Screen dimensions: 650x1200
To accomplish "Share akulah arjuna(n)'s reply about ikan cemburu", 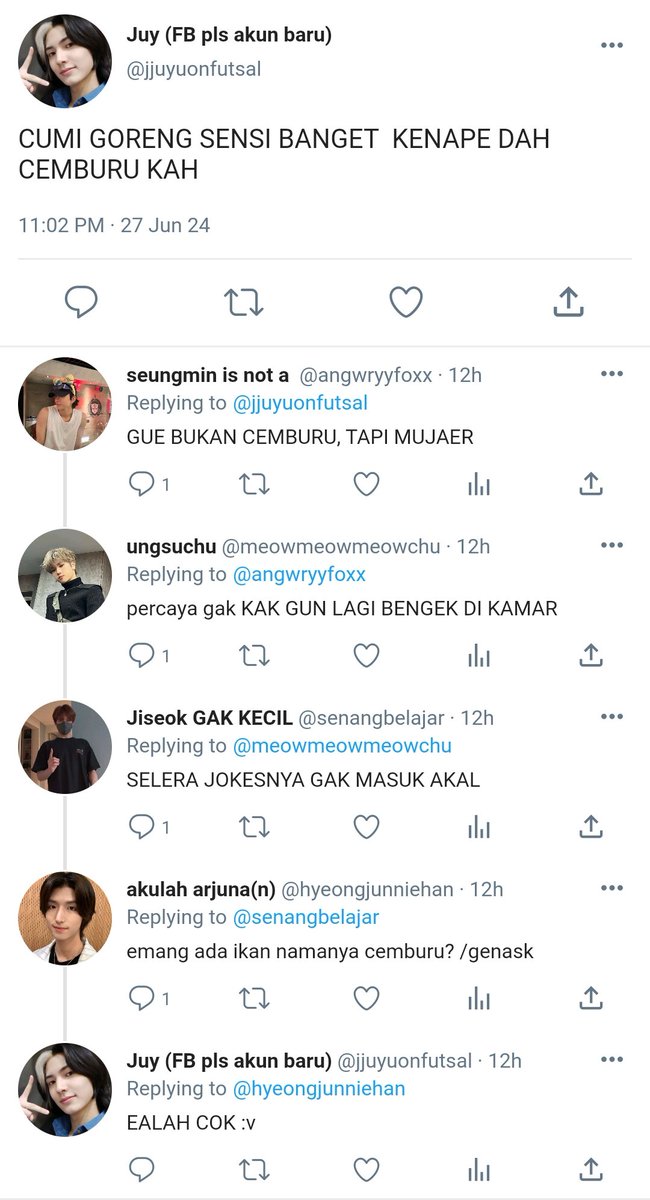I will pos(591,998).
